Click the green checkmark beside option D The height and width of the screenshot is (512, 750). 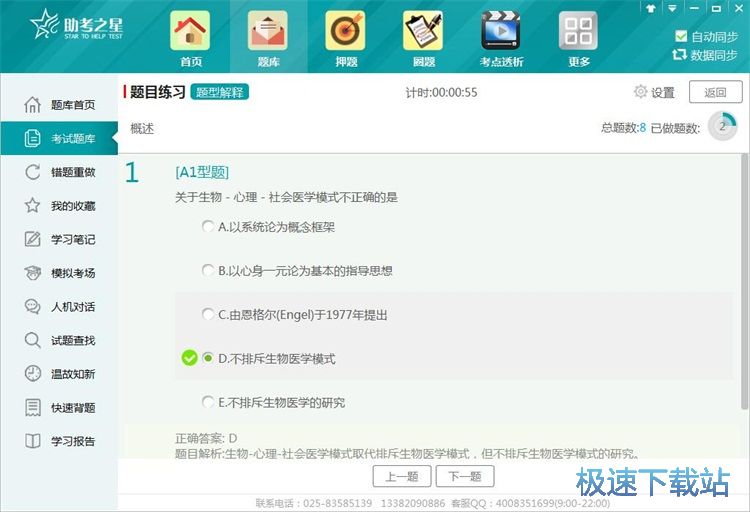(x=189, y=358)
